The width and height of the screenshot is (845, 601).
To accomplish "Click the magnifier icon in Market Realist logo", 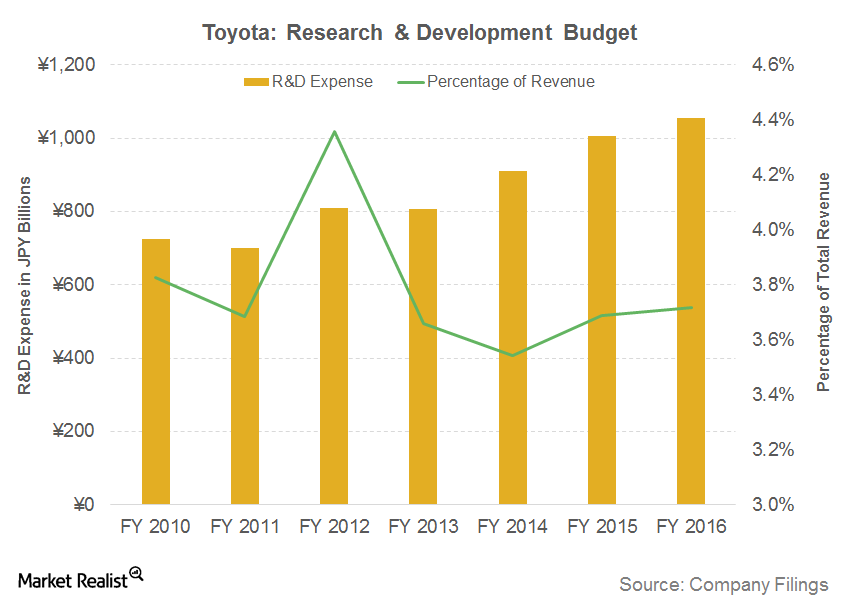I will (136, 574).
